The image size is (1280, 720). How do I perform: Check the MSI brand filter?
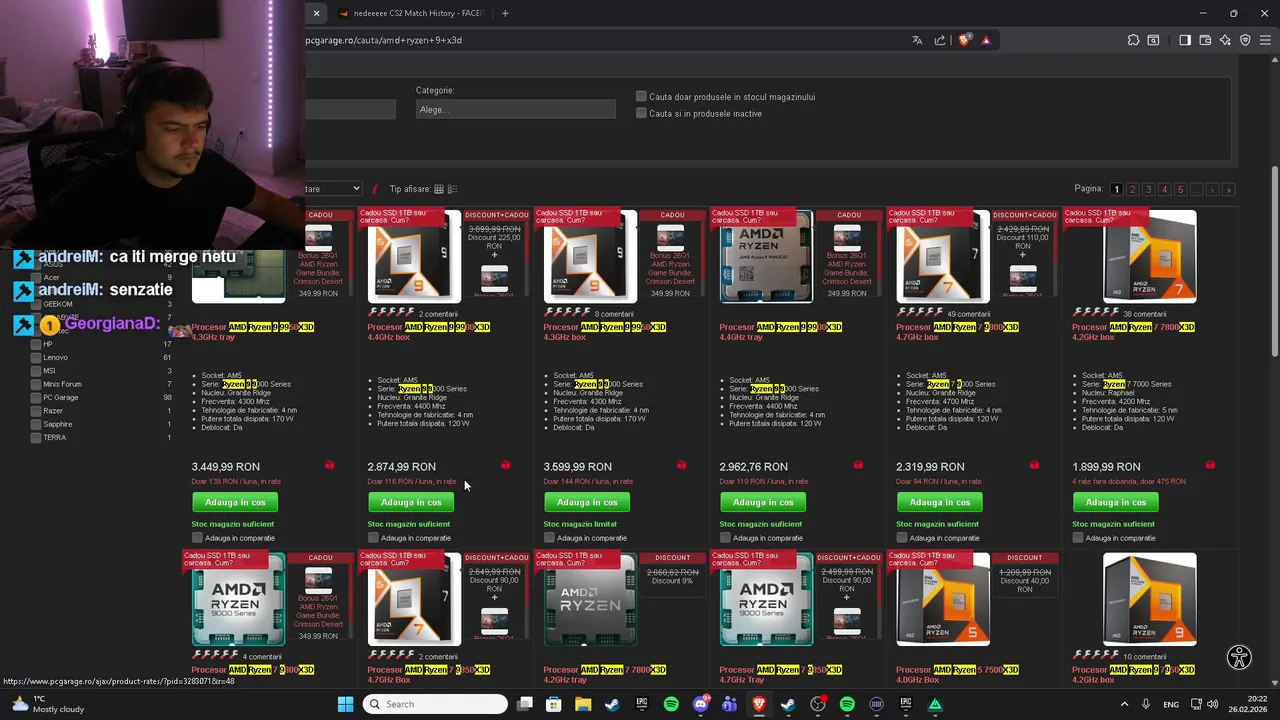click(x=36, y=371)
